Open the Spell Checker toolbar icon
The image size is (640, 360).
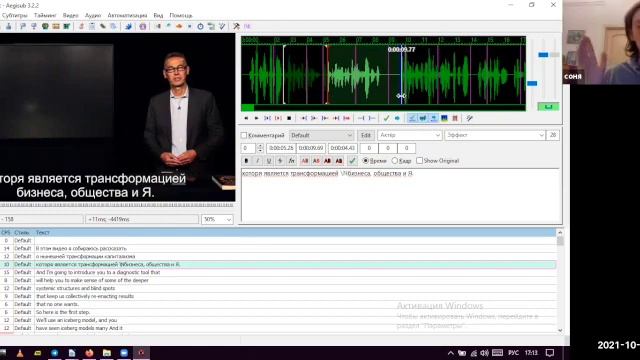click(222, 26)
